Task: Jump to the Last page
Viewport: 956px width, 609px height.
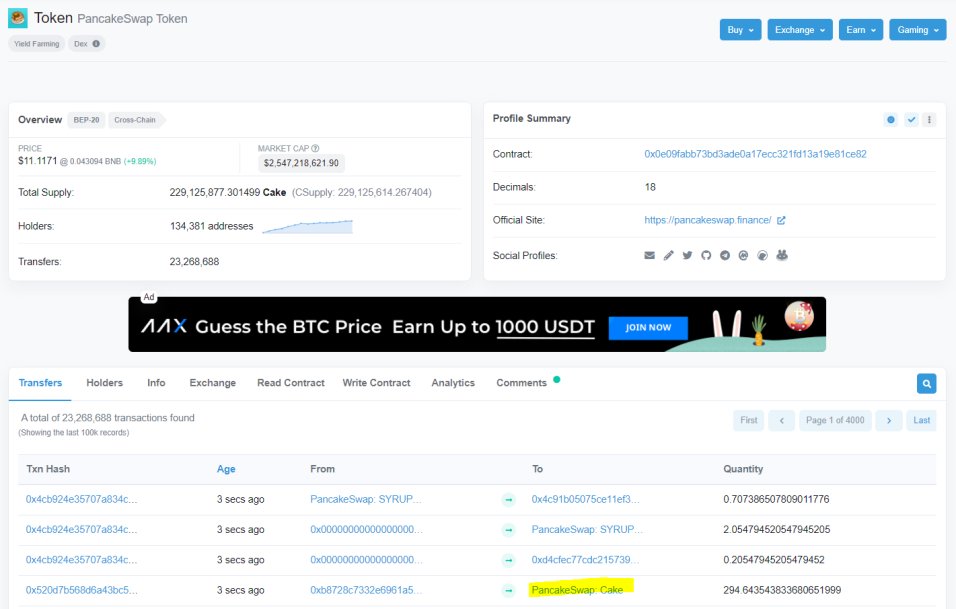Action: pyautogui.click(x=921, y=420)
